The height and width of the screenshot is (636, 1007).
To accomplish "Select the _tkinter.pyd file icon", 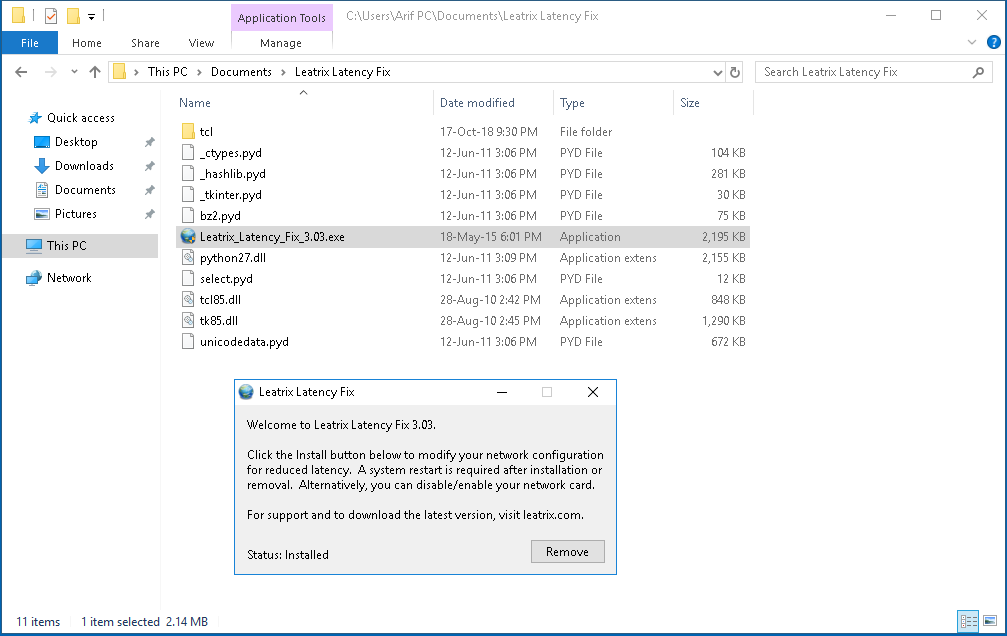I will coord(188,195).
